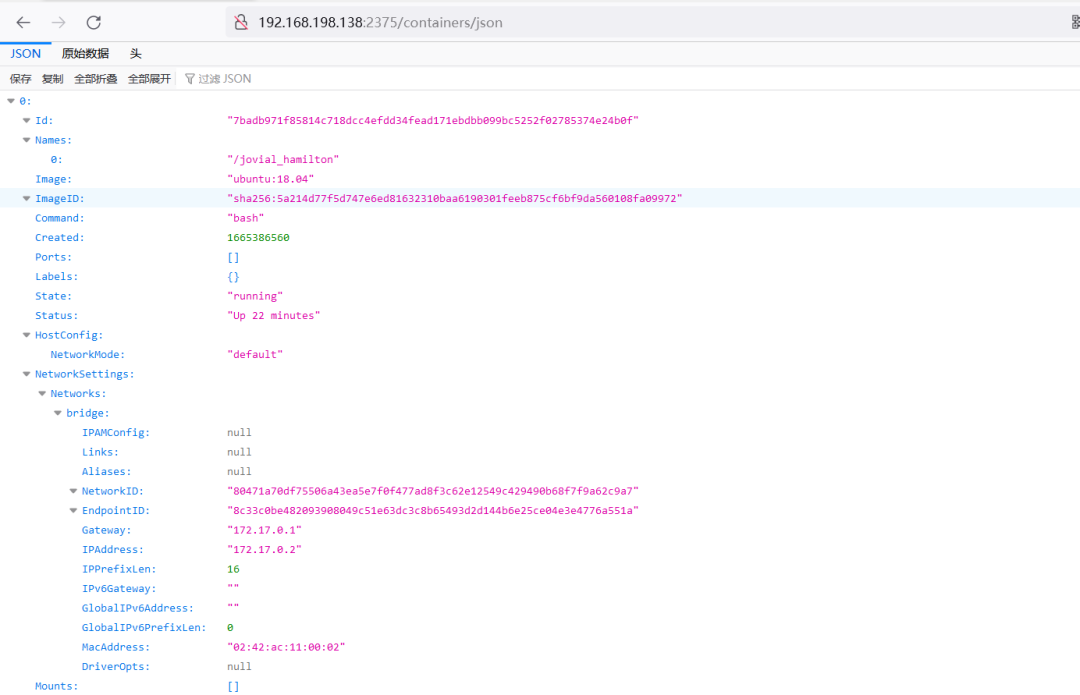Click the IPv6Gateway key label
Screen dimensions: 1080x695
(119, 589)
